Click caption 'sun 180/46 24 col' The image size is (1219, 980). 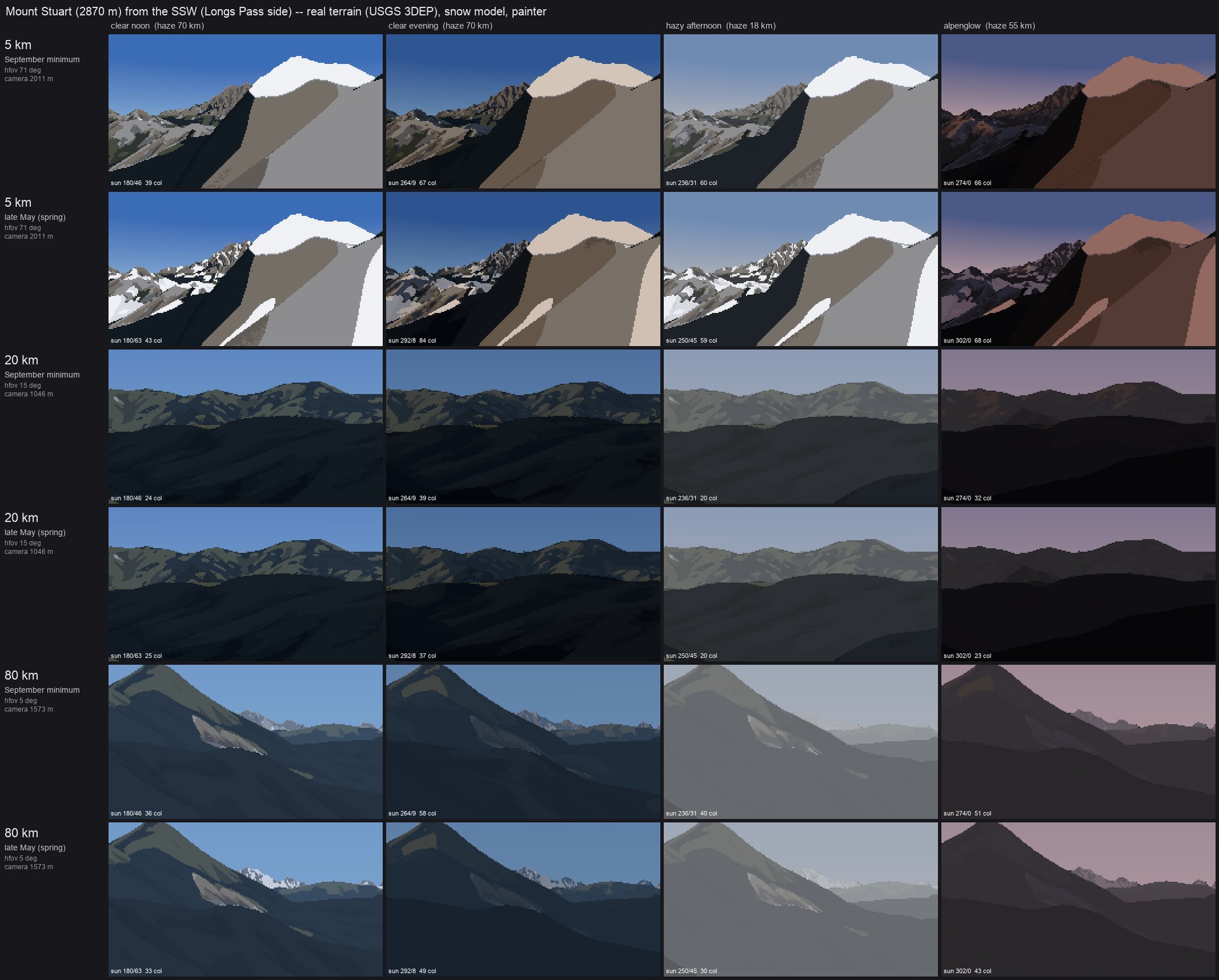137,499
